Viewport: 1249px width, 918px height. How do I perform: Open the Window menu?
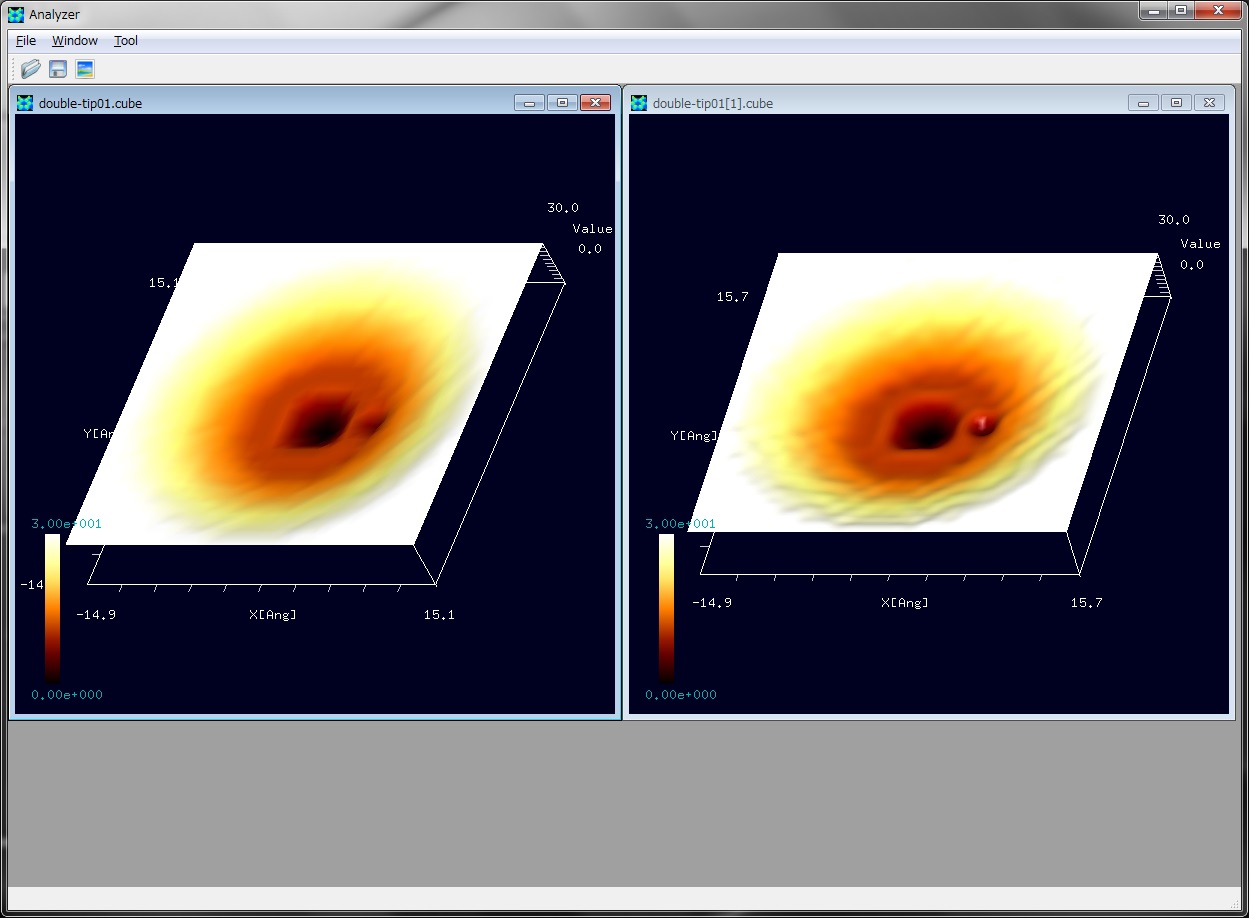[x=75, y=41]
